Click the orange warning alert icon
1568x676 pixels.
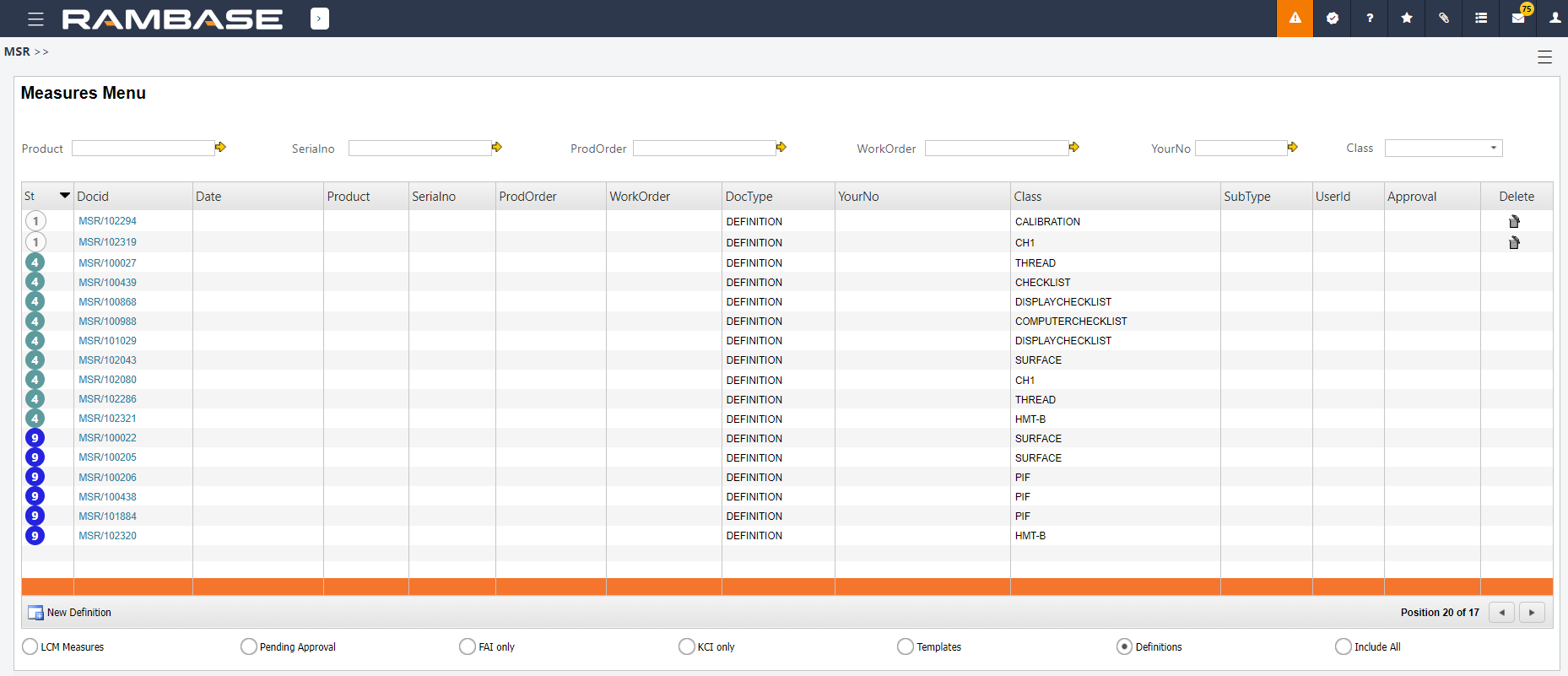(x=1295, y=19)
